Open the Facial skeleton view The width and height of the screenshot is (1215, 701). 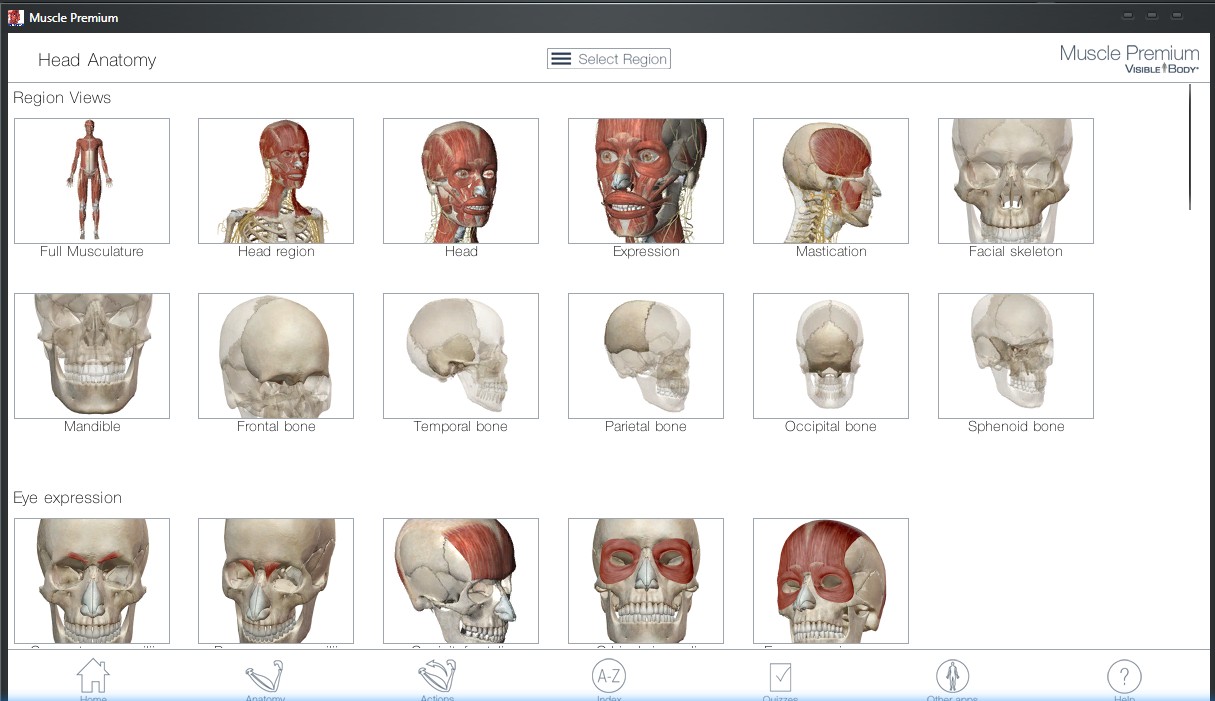click(x=1016, y=181)
